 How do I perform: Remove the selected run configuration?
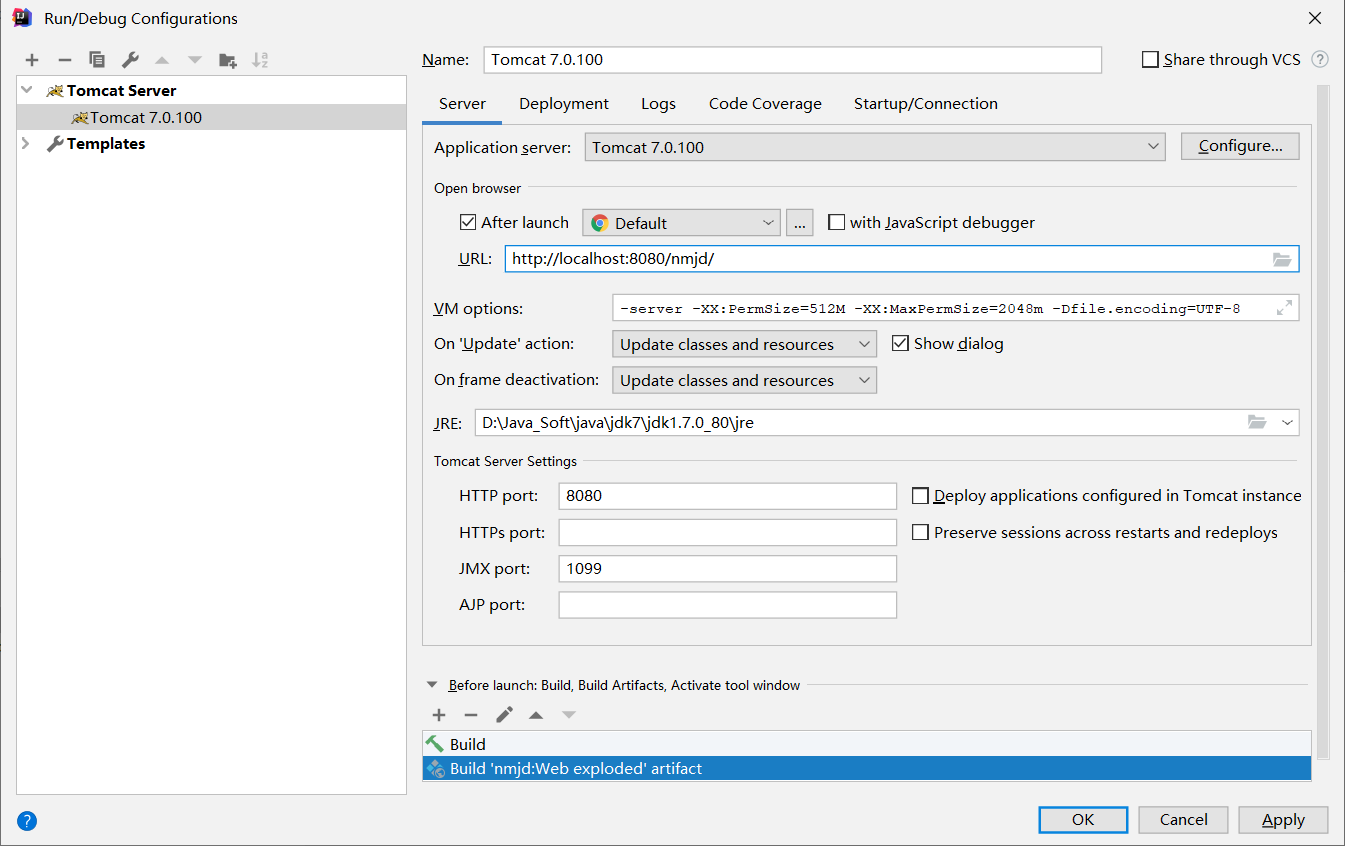coord(64,60)
